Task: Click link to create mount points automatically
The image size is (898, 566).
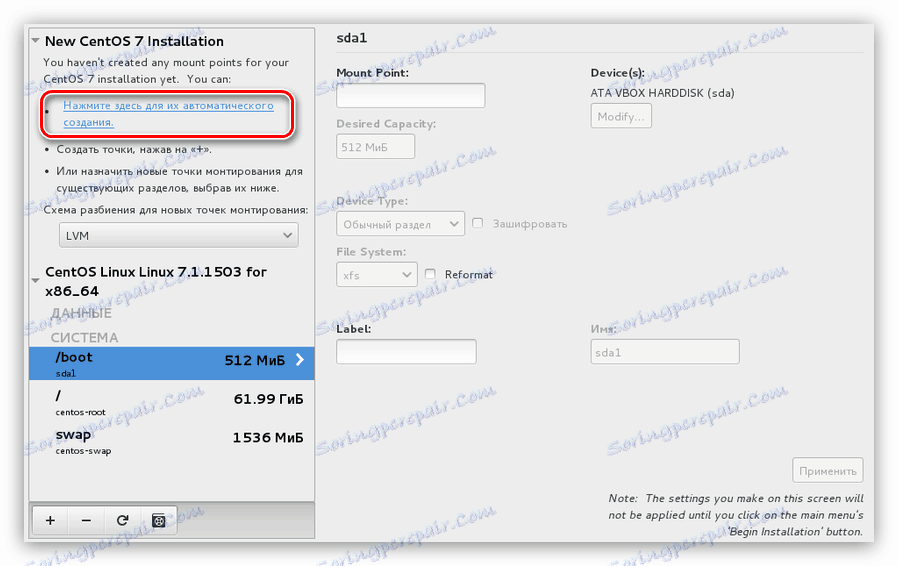Action: (x=168, y=113)
